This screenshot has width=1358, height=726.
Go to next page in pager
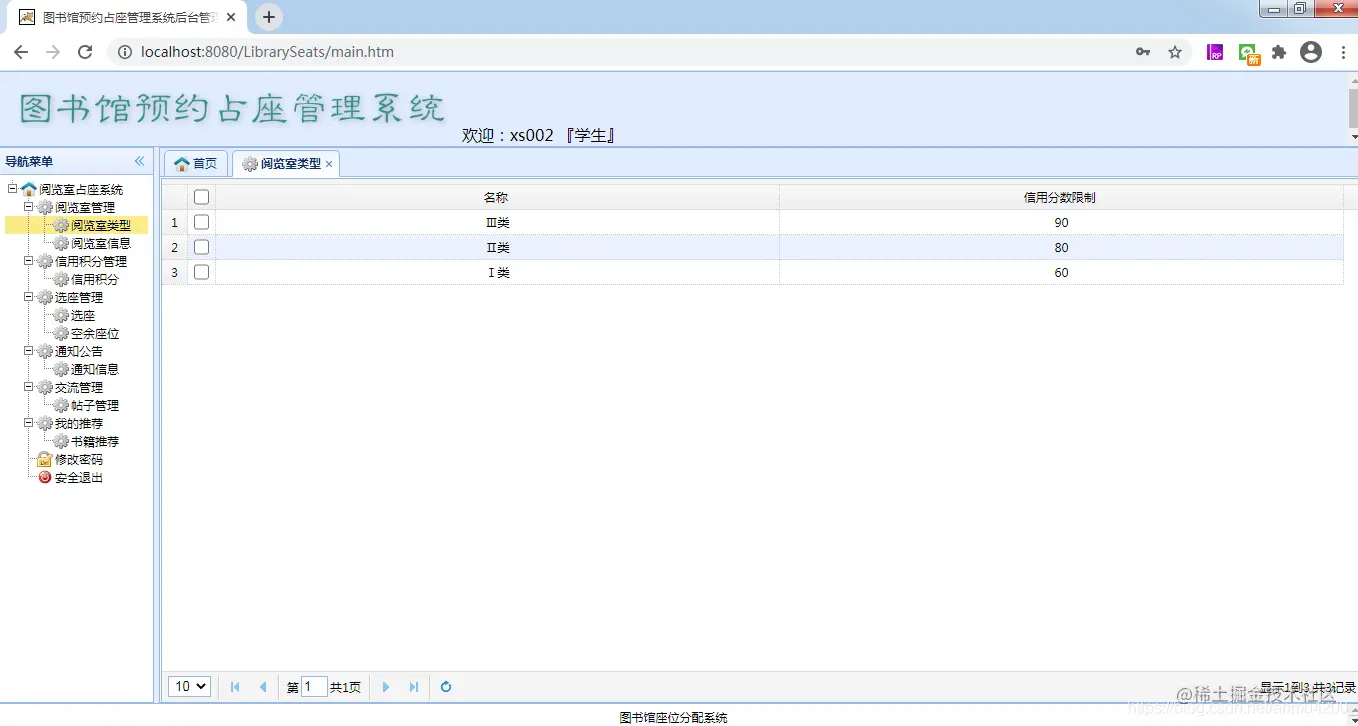[x=386, y=687]
